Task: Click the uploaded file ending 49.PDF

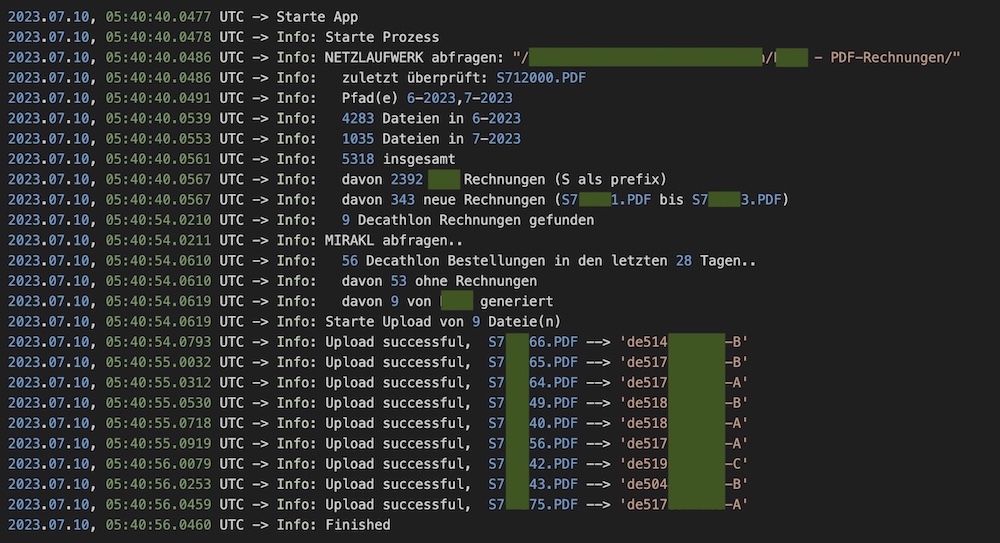Action: click(x=533, y=403)
